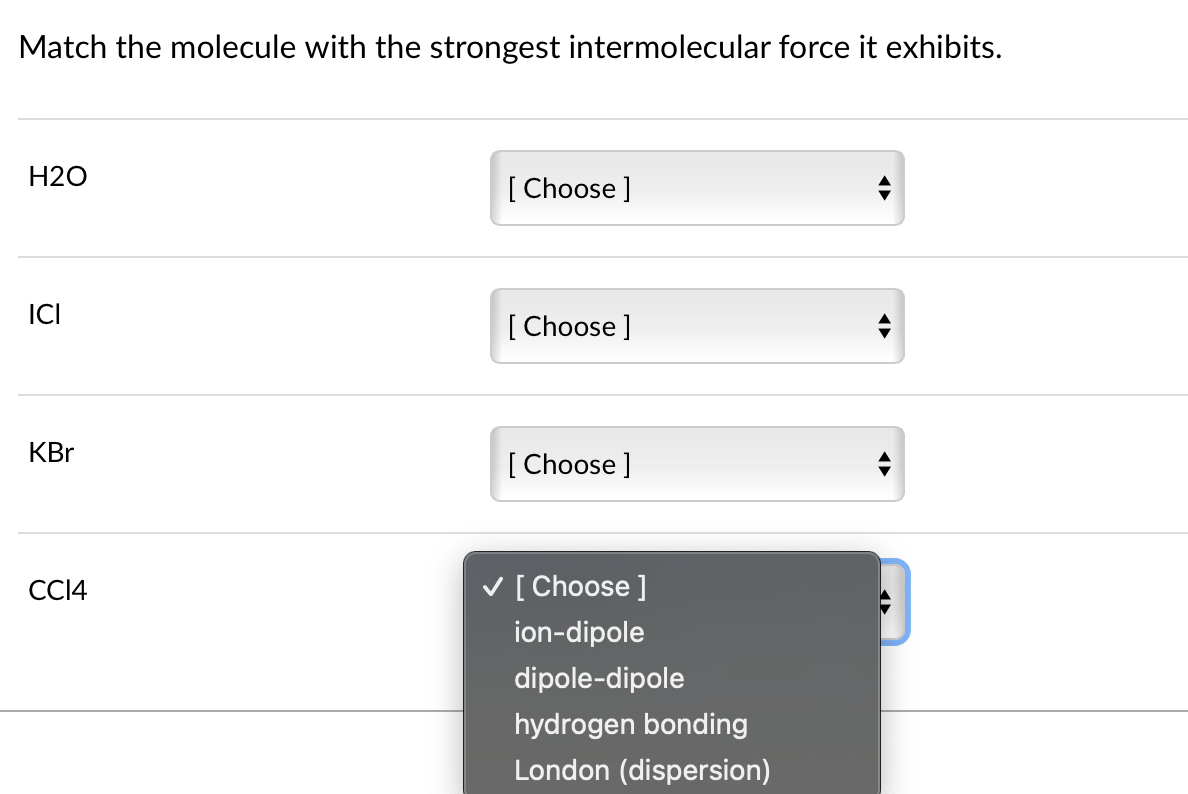Click the [Choose] text in the ICl row
Image resolution: width=1188 pixels, height=794 pixels.
tap(568, 326)
